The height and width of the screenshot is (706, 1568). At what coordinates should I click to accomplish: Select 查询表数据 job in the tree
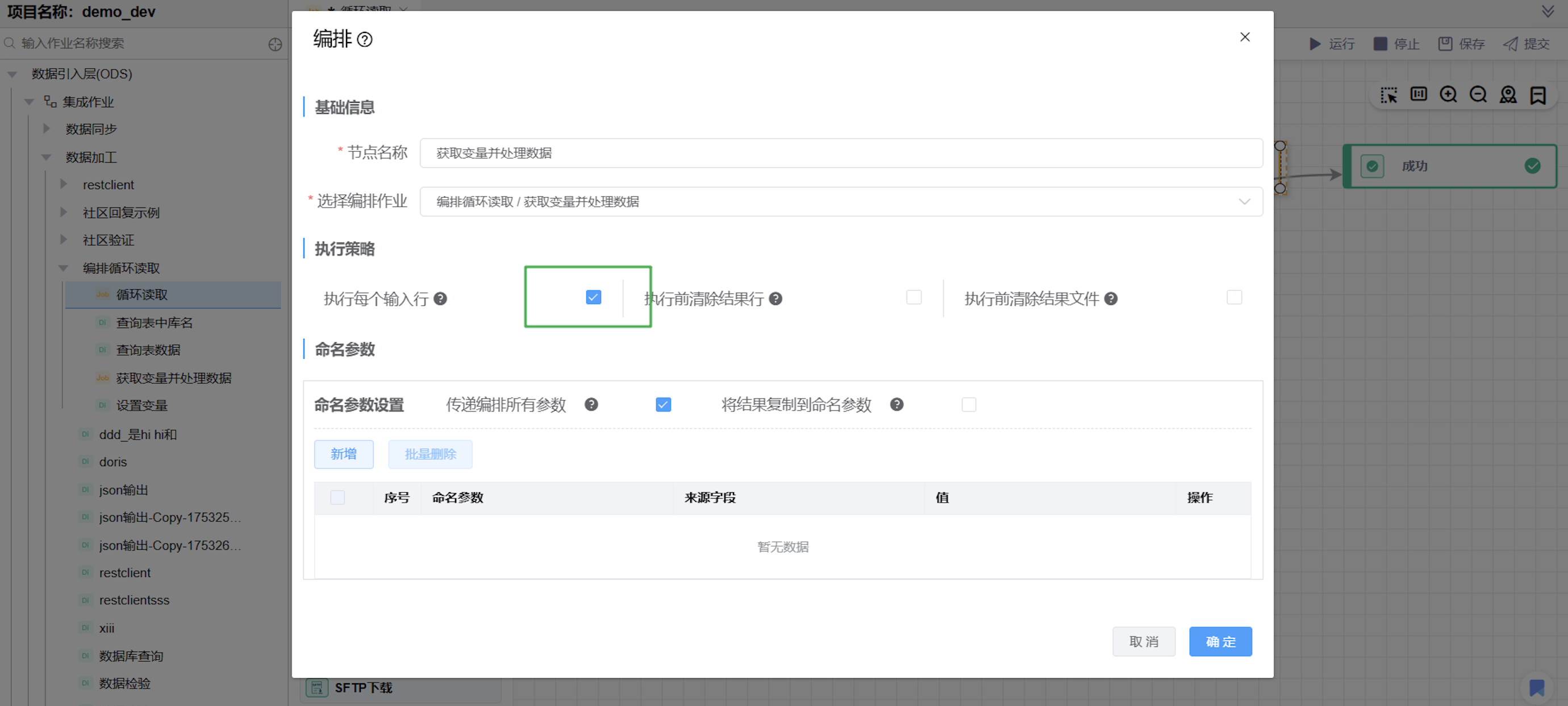(148, 350)
